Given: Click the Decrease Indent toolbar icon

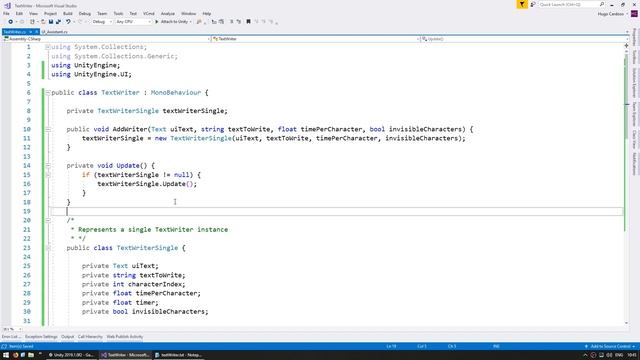Looking at the screenshot, I should pyautogui.click(x=214, y=22).
